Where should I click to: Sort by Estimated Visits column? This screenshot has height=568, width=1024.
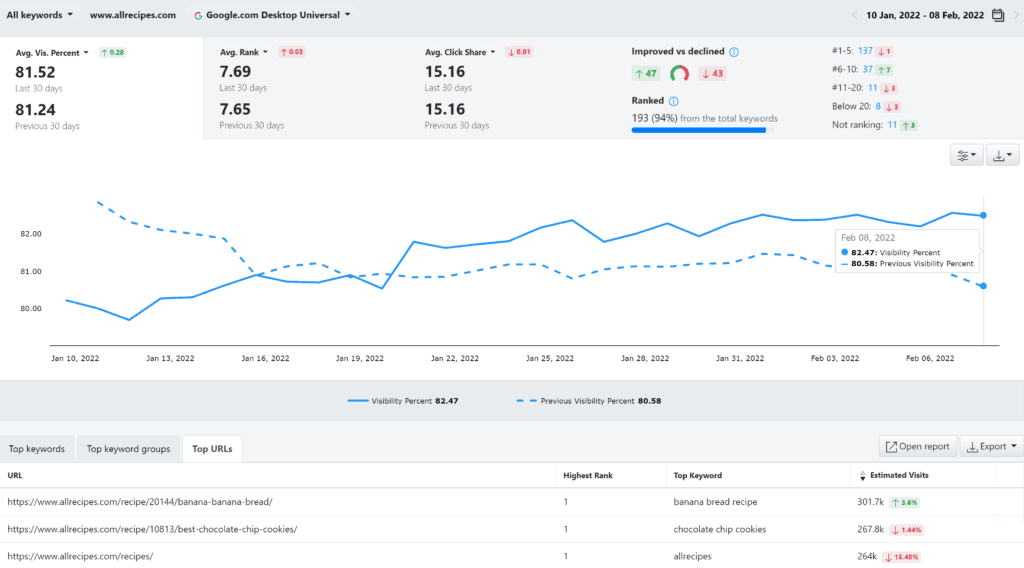893,475
